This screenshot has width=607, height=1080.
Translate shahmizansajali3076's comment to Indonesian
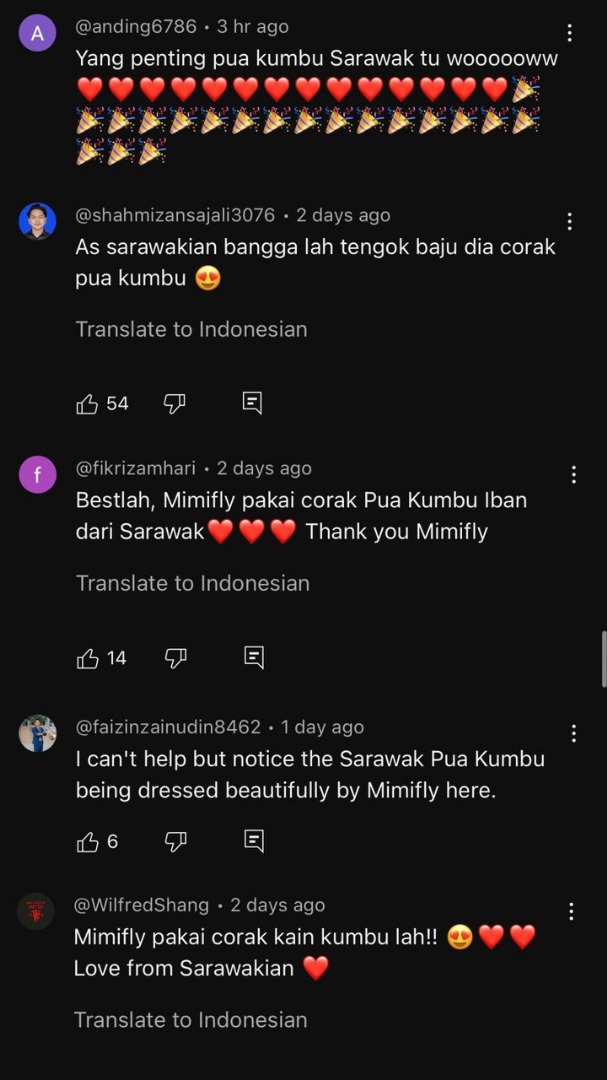point(191,329)
